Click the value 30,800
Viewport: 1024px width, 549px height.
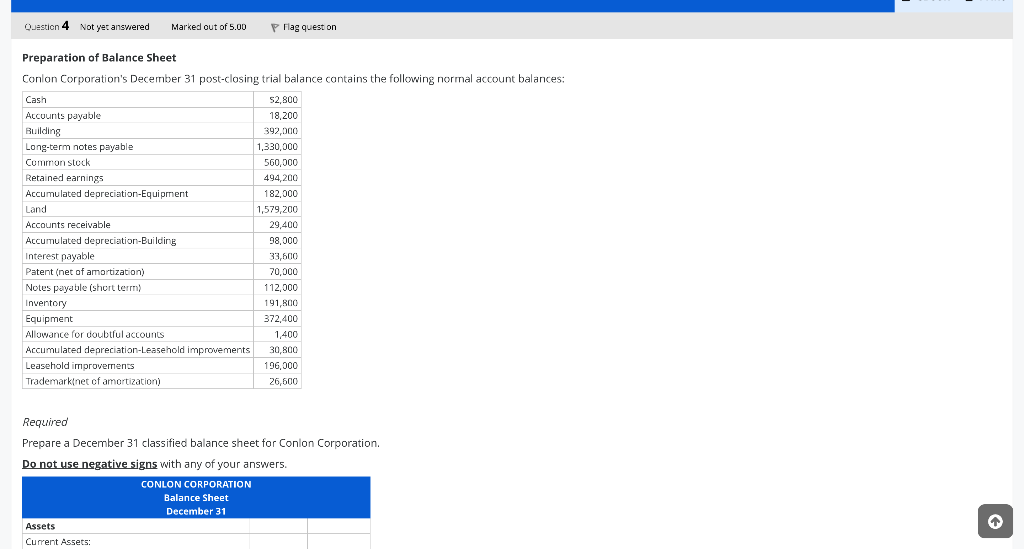click(x=283, y=351)
